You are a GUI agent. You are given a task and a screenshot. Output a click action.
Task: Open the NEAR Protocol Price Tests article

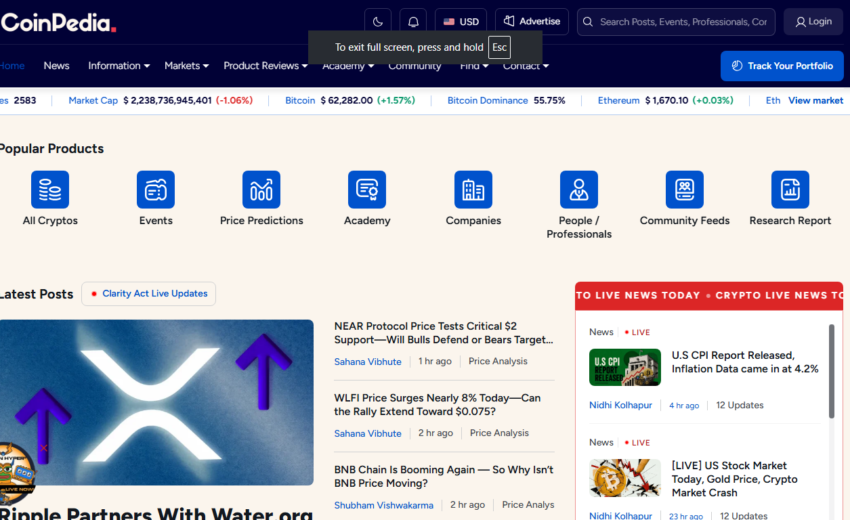pos(443,333)
